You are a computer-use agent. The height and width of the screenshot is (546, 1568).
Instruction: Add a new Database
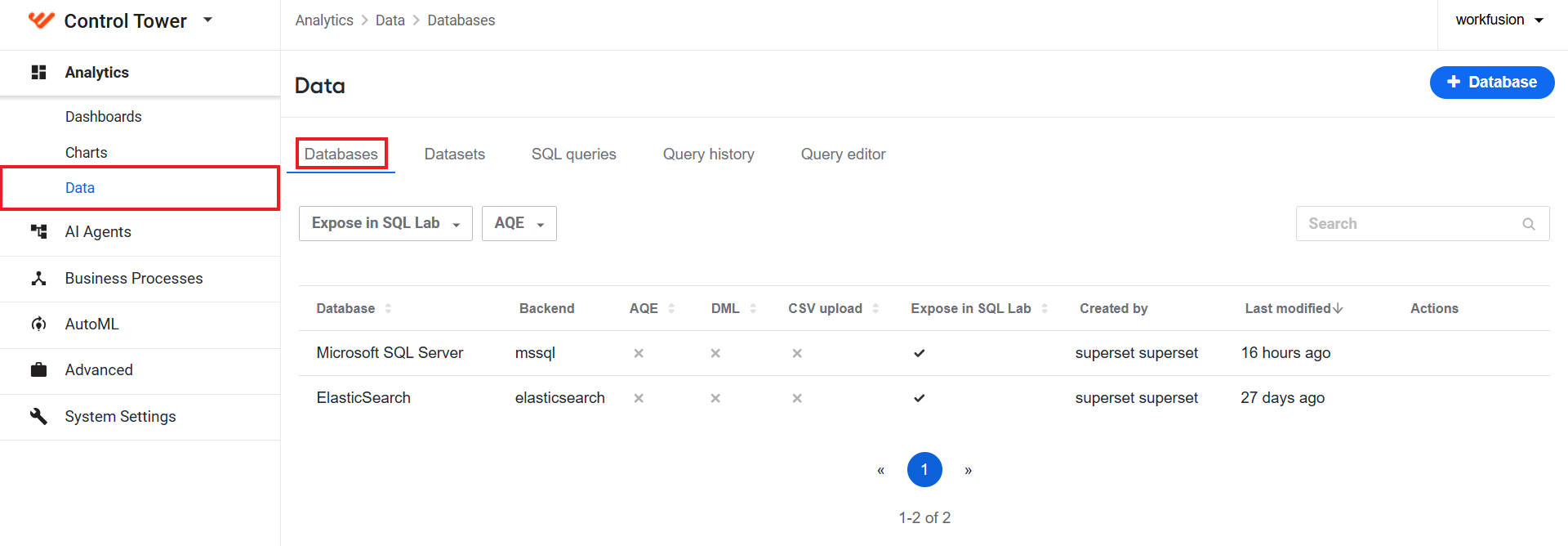[x=1492, y=83]
